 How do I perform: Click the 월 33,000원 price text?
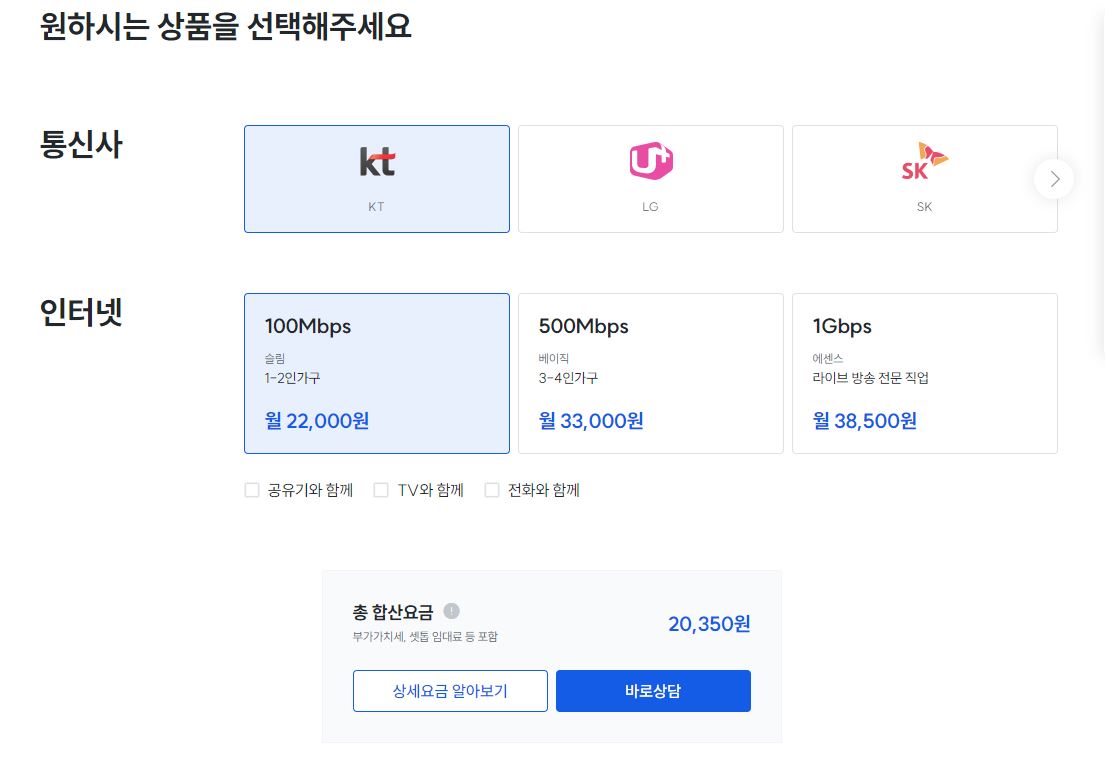(x=588, y=420)
